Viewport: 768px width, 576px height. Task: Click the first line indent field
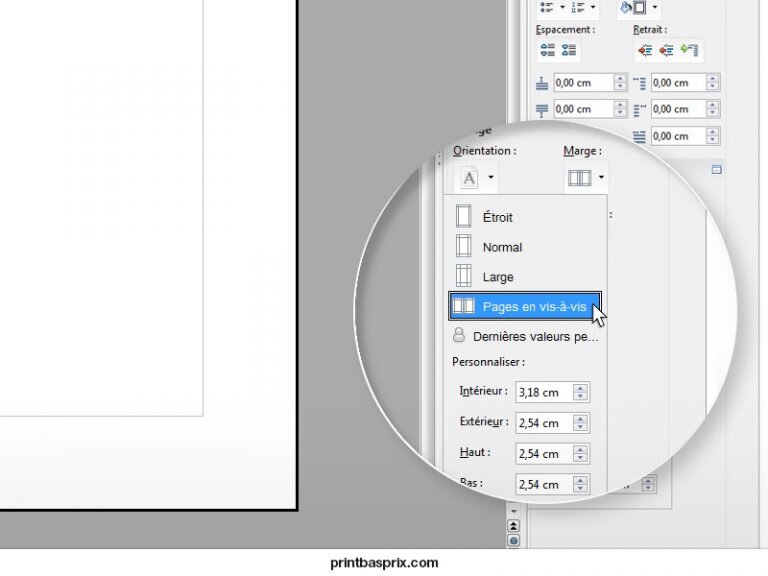click(679, 136)
